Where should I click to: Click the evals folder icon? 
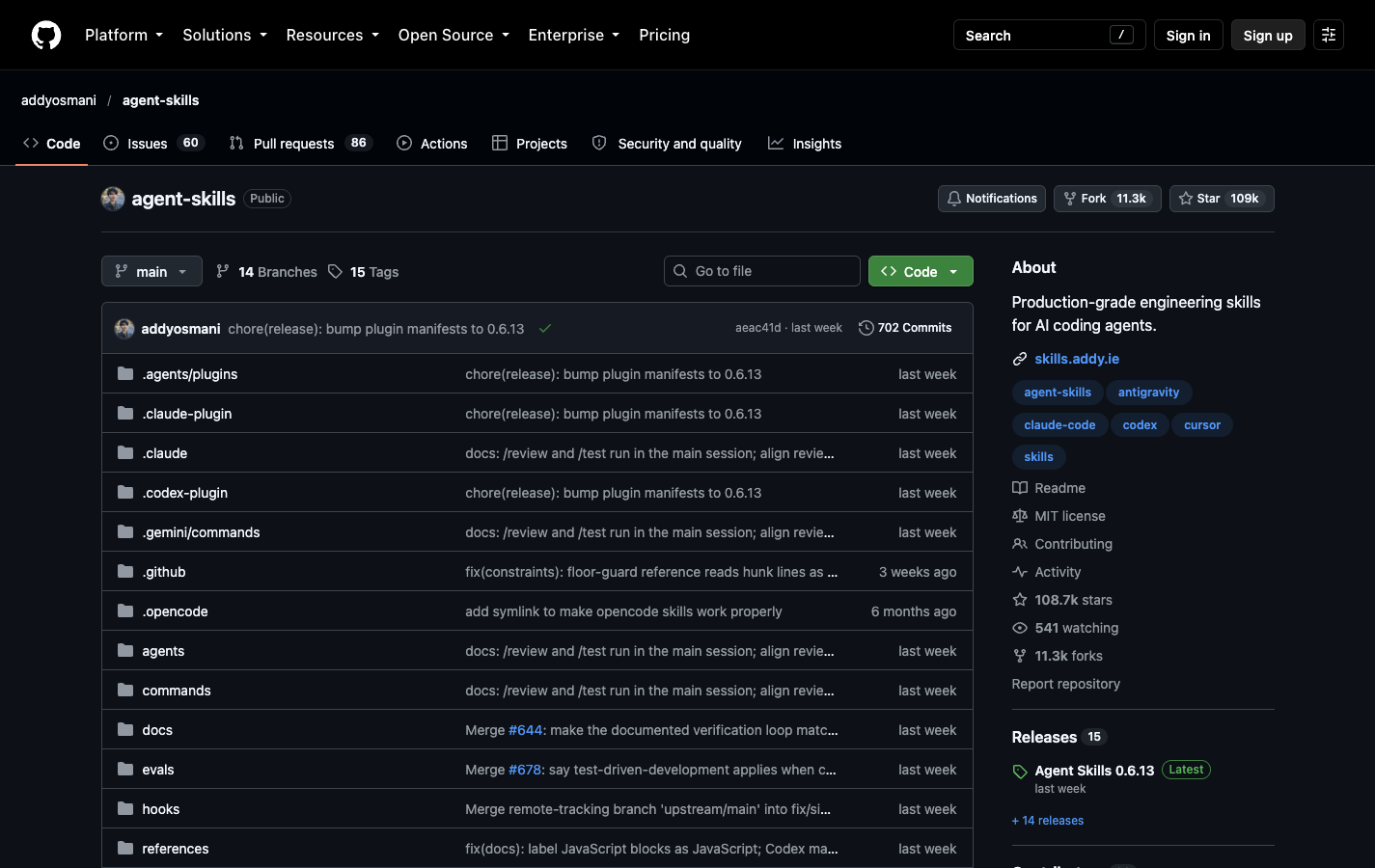[125, 770]
